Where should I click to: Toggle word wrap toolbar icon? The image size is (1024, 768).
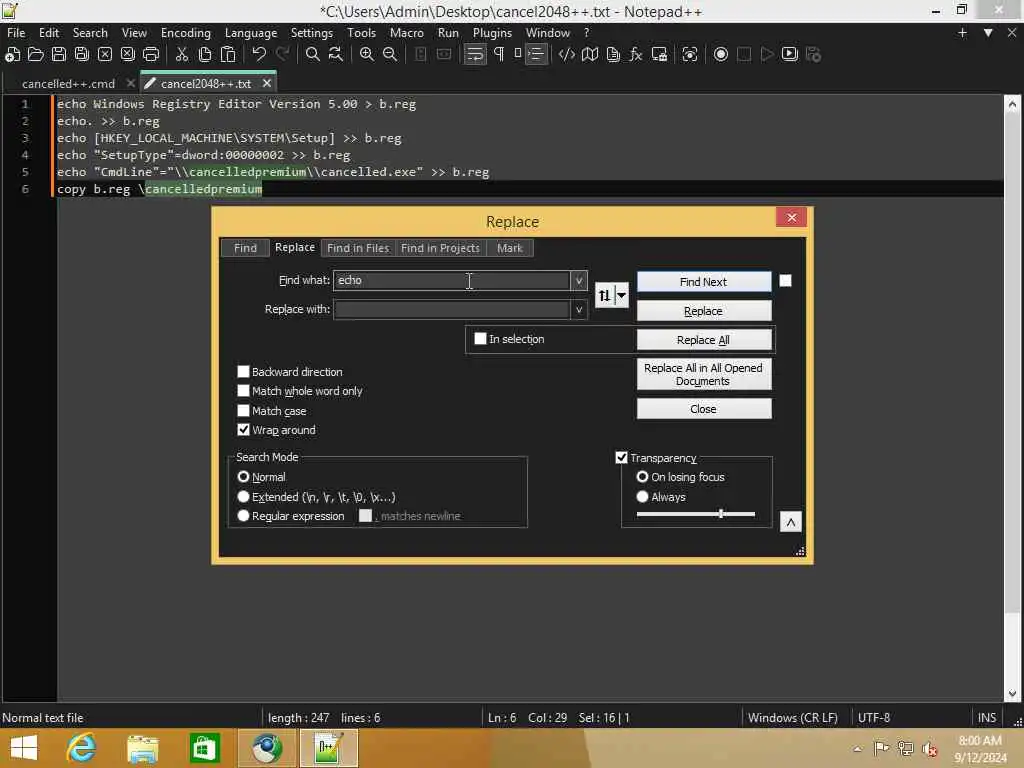475,54
